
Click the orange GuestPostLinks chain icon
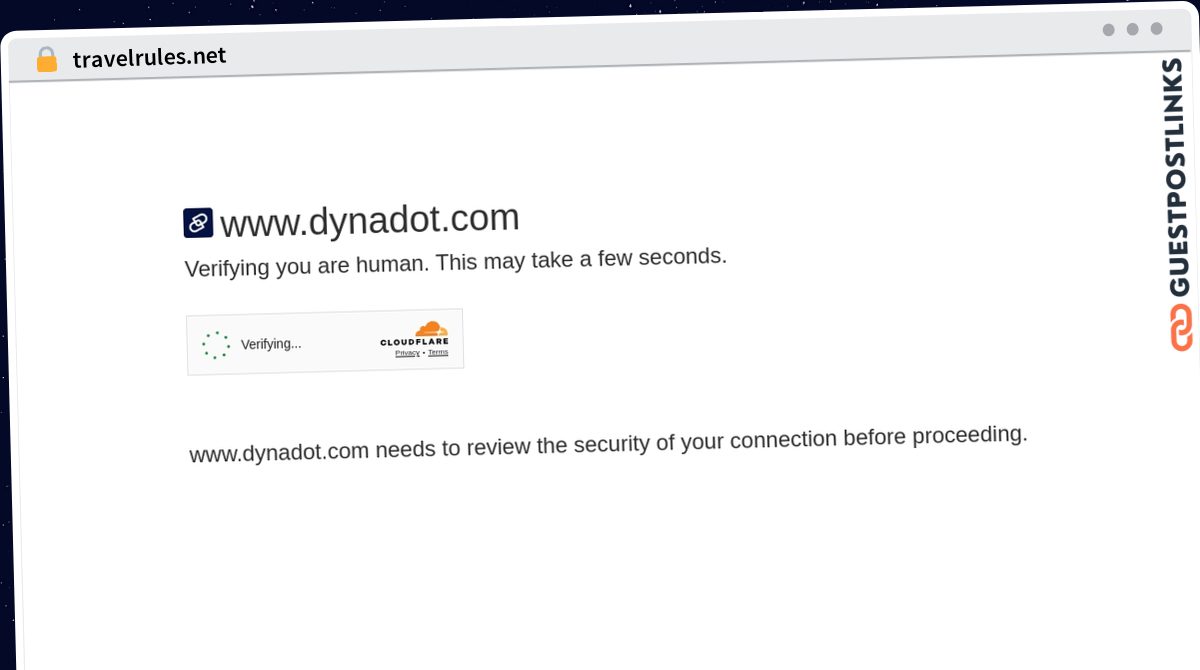point(1181,327)
